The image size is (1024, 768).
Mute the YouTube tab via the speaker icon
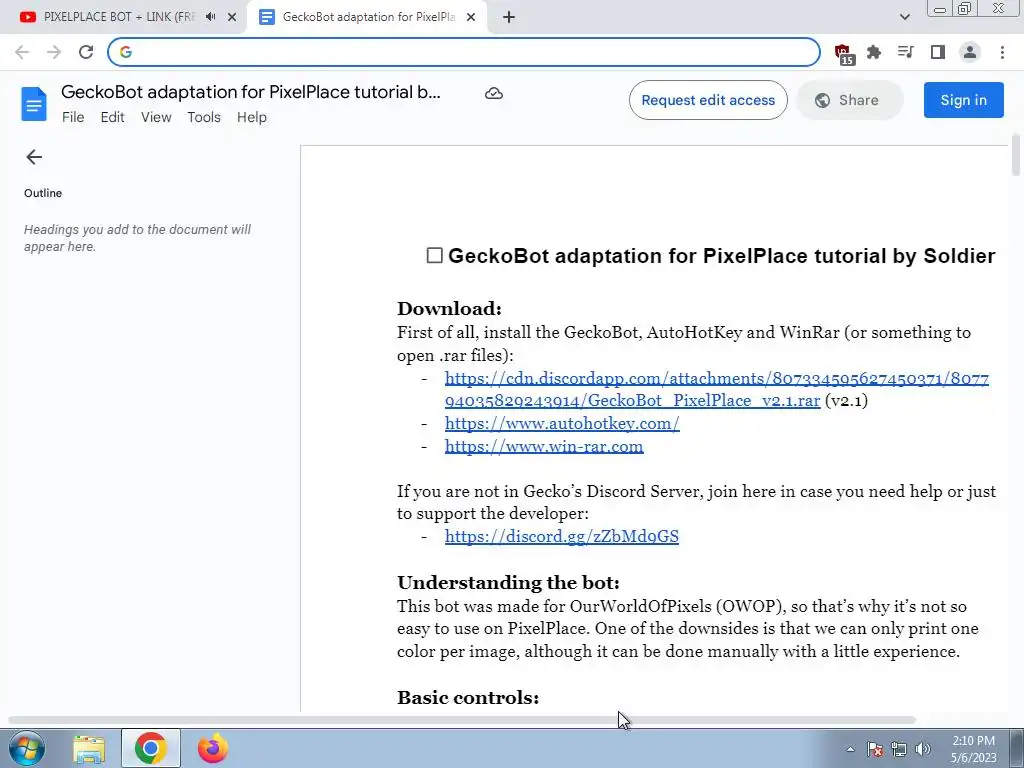click(x=210, y=17)
